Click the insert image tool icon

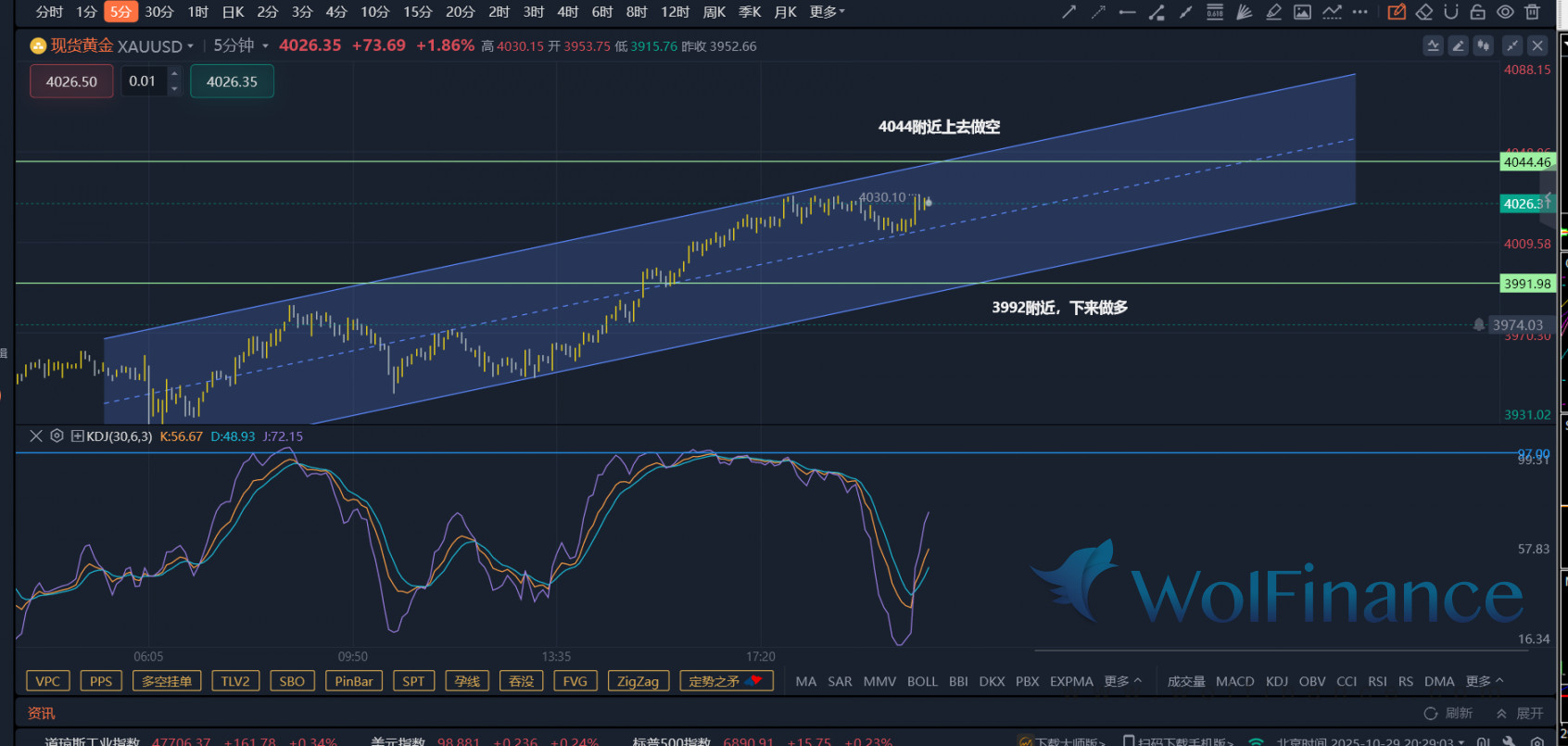[x=1302, y=12]
